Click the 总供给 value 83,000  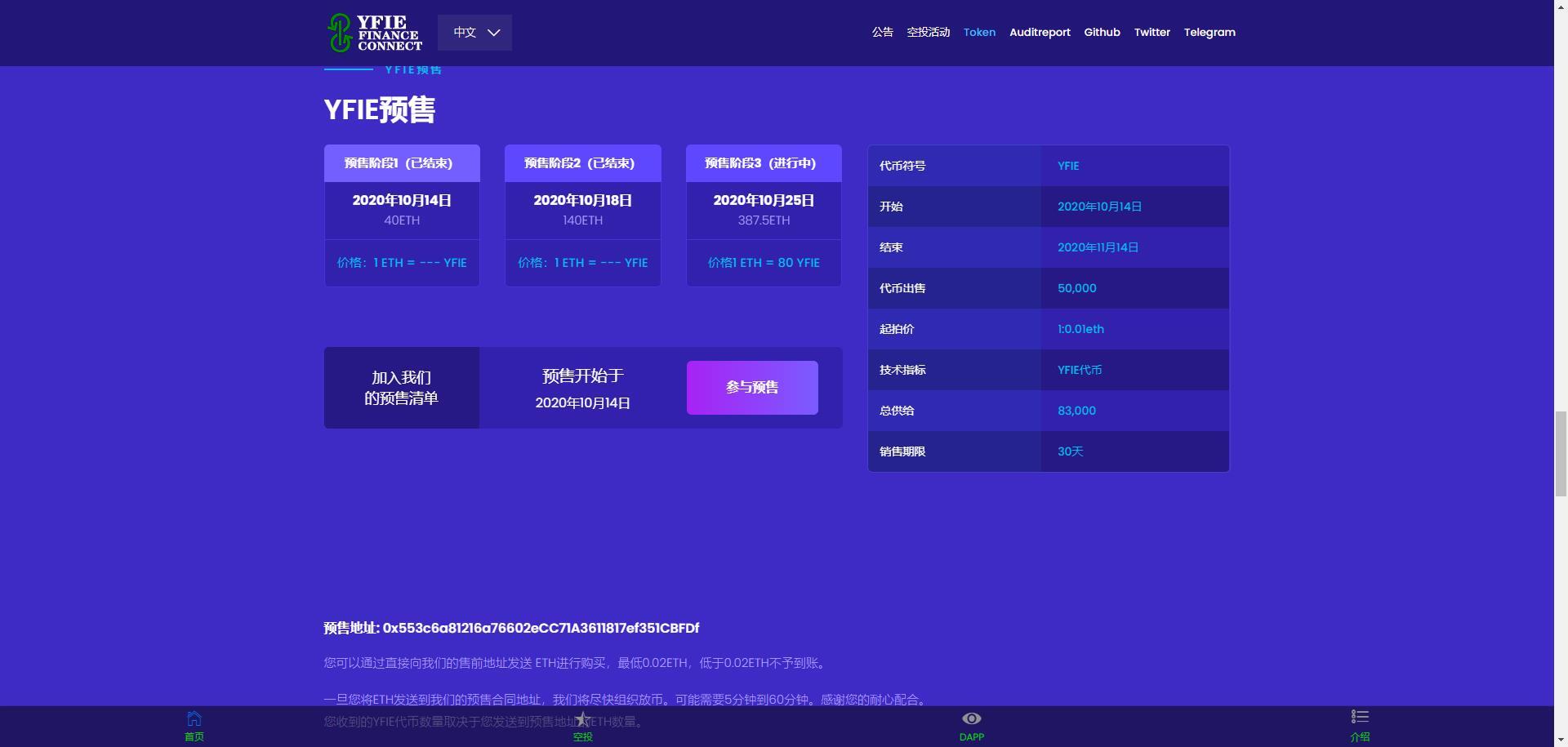pyautogui.click(x=1076, y=411)
